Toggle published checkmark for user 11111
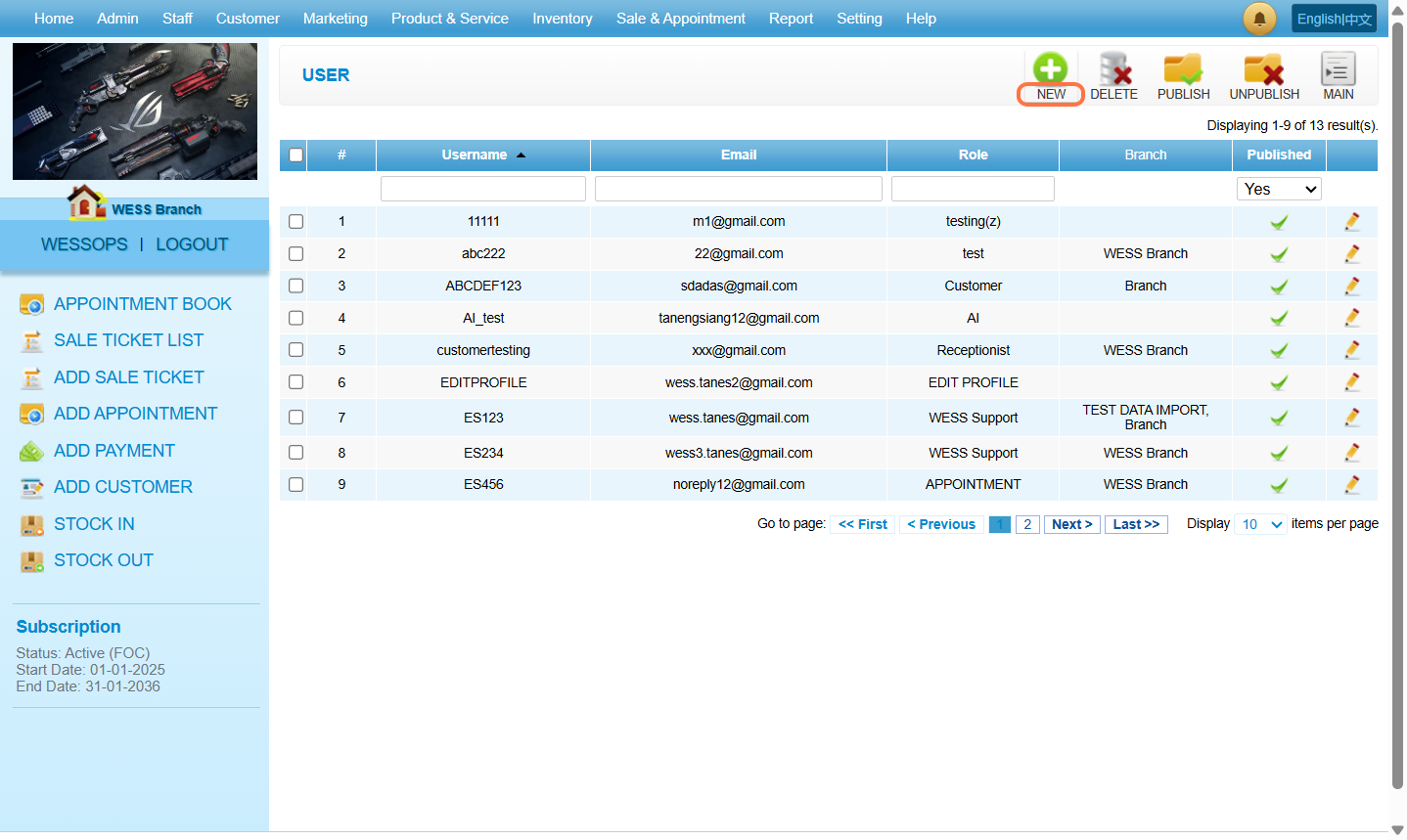 coord(1279,223)
